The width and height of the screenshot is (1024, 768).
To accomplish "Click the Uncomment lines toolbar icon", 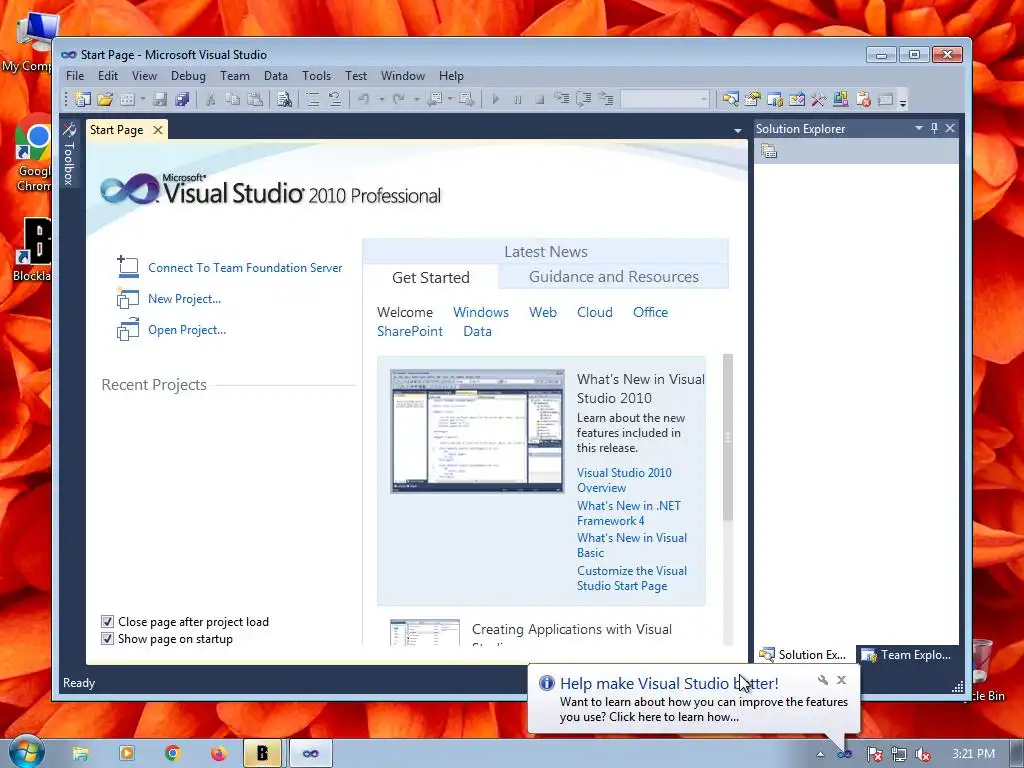I will tap(335, 99).
